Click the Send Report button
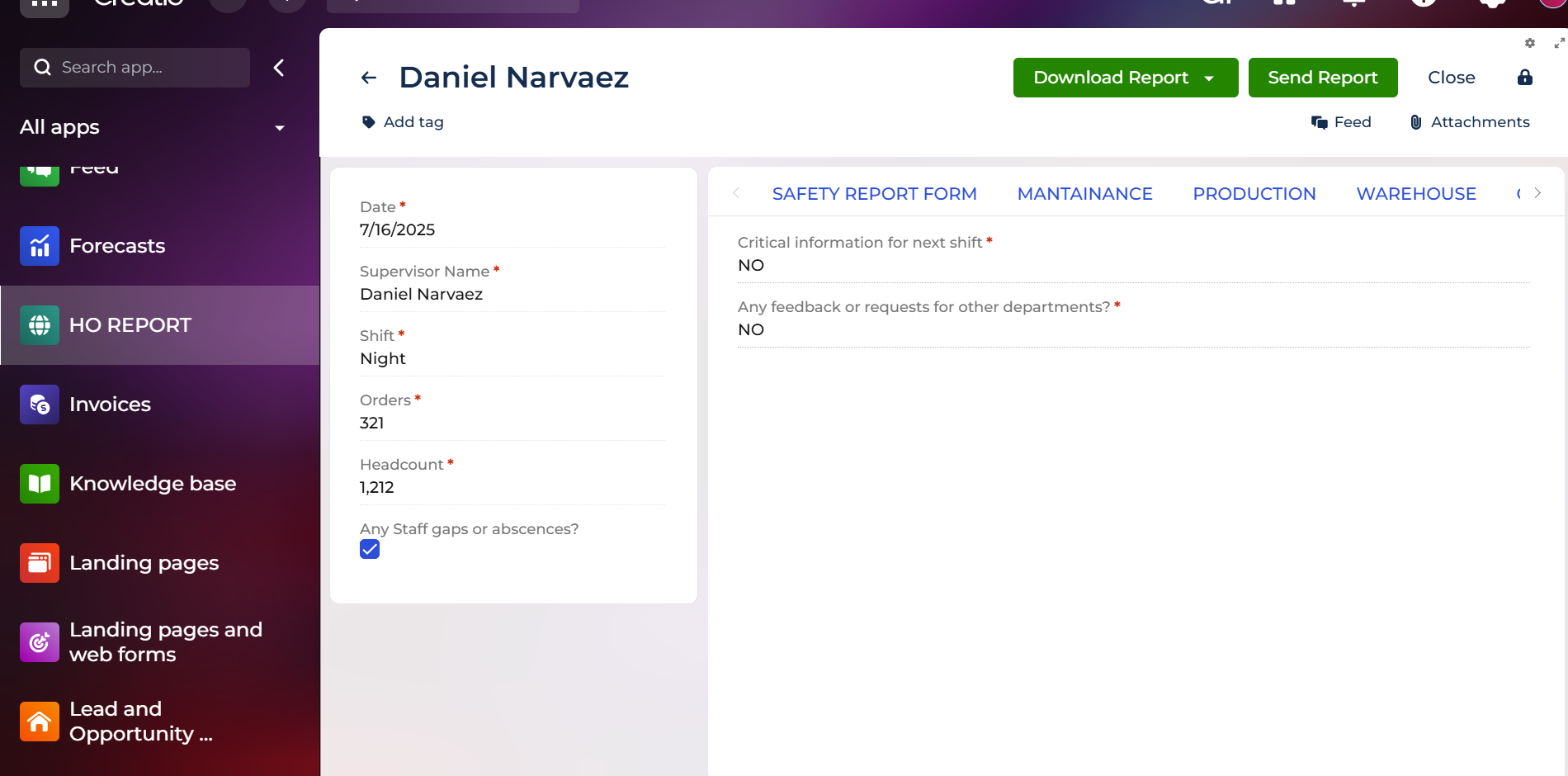This screenshot has width=1568, height=776. 1323,78
